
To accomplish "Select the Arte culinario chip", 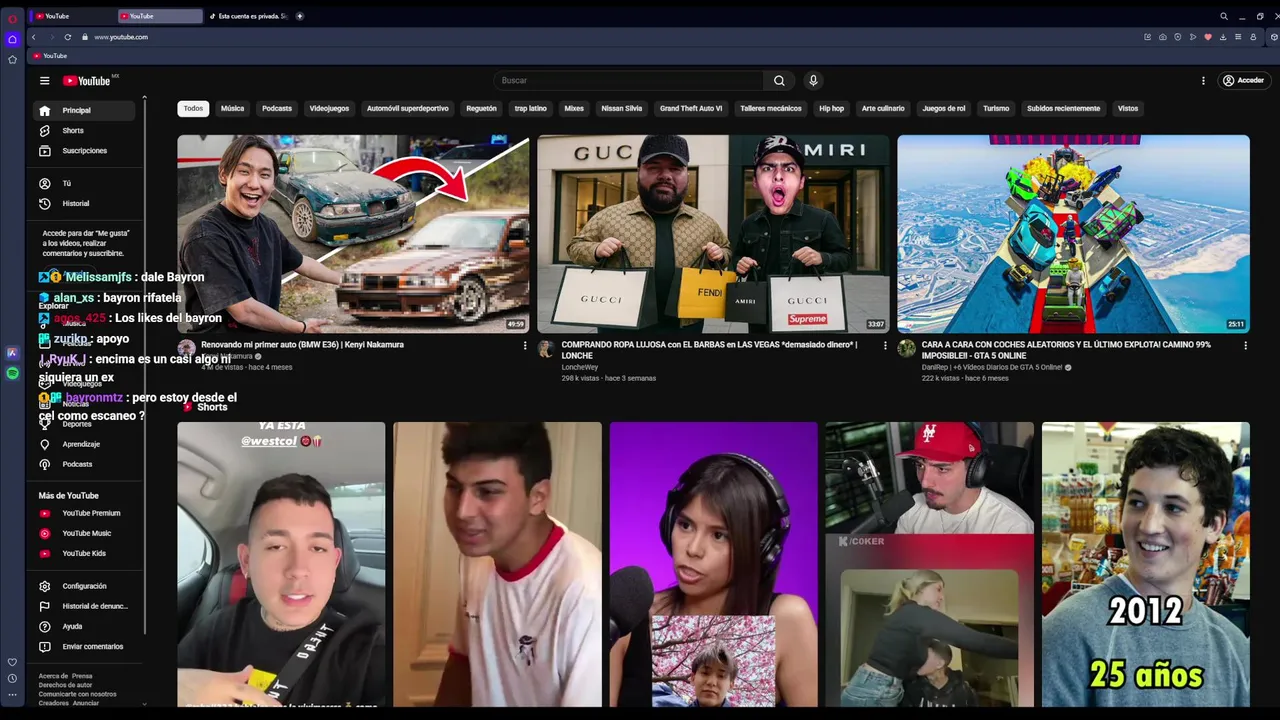I will pyautogui.click(x=883, y=109).
